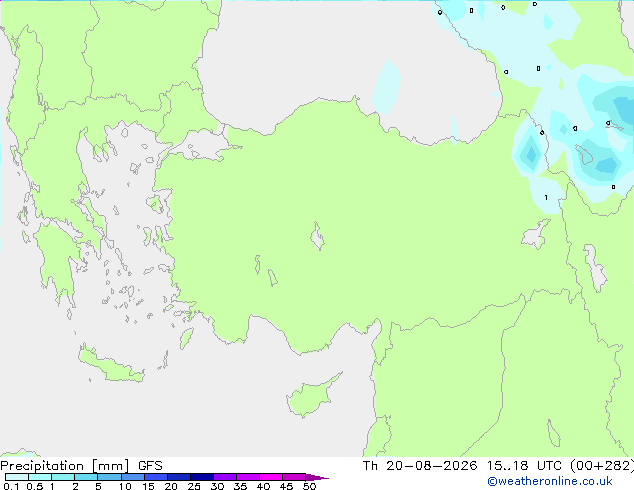Click the above-50 mm arrow tip of legend
Image resolution: width=634 pixels, height=490 pixels.
(x=317, y=477)
